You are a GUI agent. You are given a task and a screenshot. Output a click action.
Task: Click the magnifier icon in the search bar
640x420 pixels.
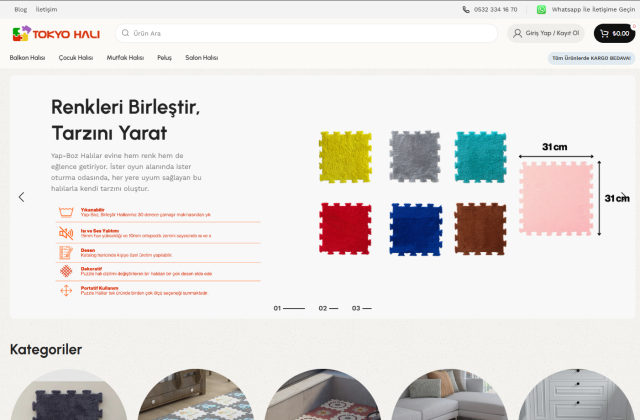click(125, 33)
